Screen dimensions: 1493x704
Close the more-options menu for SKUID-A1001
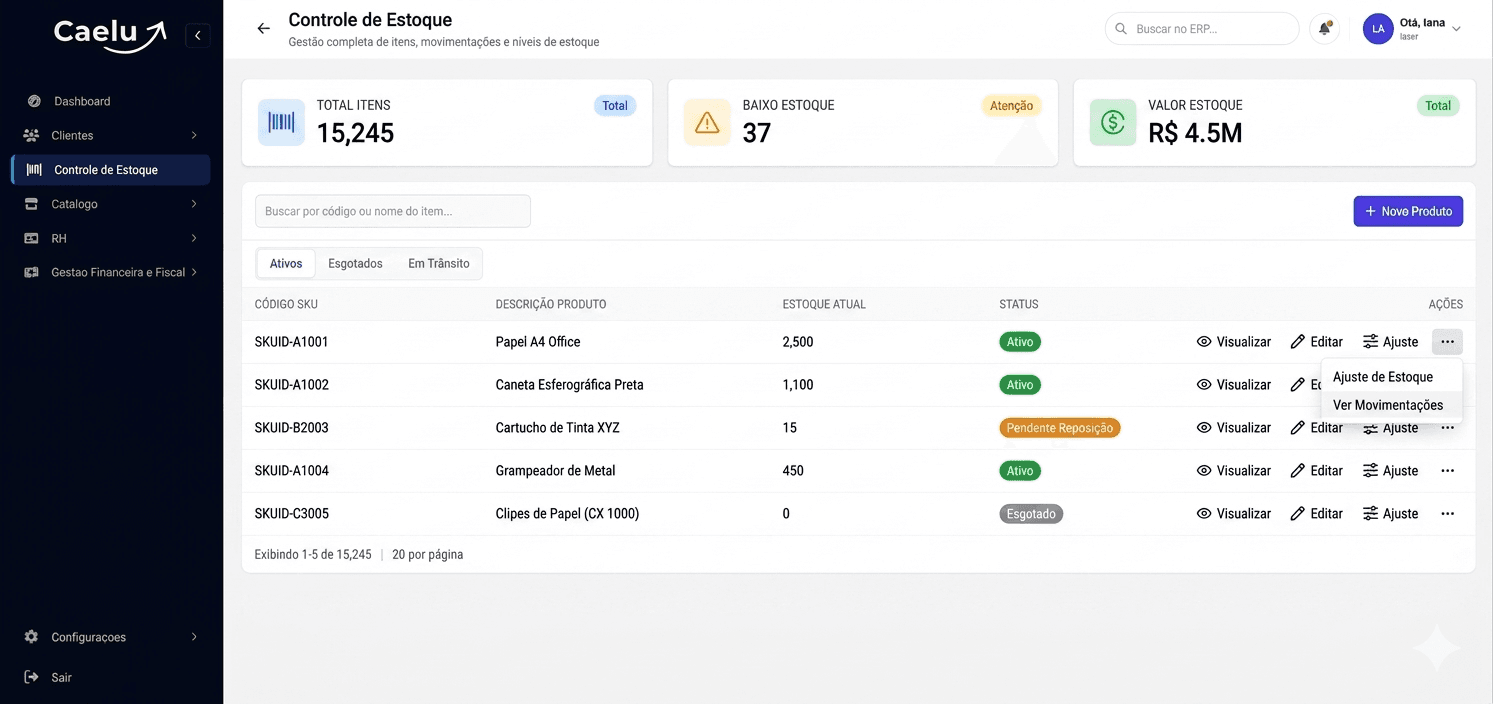coord(1447,342)
